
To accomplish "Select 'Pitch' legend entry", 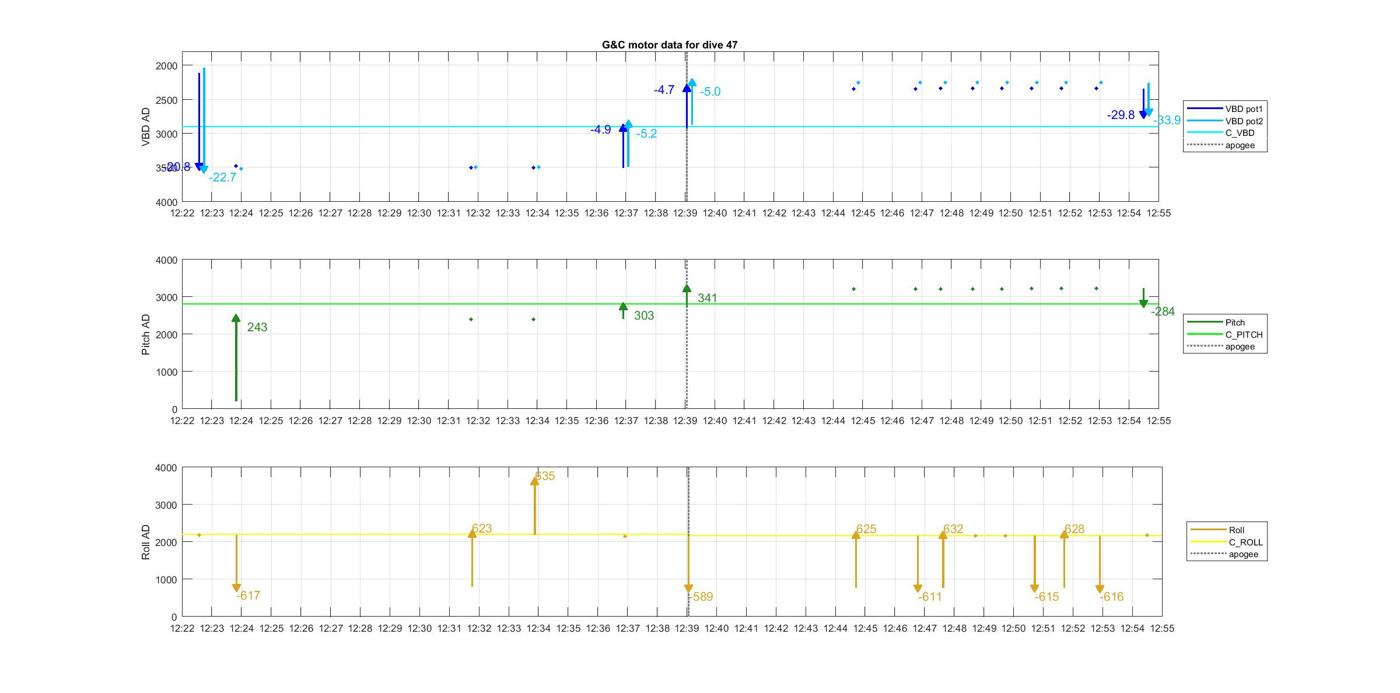I will pyautogui.click(x=1216, y=322).
